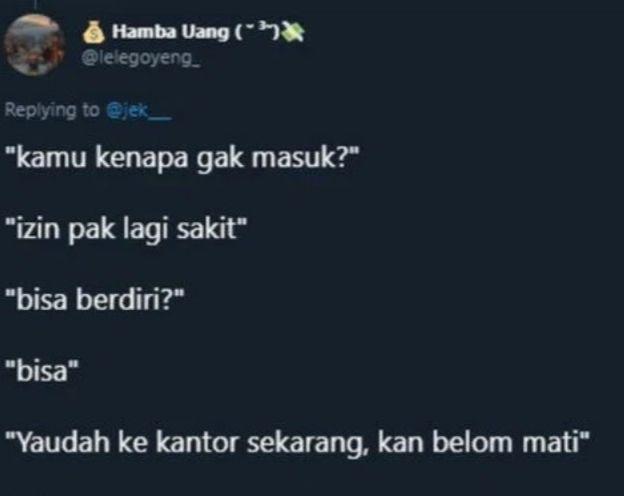Open the @jek__ mention link
624x496 pixels.
[139, 111]
